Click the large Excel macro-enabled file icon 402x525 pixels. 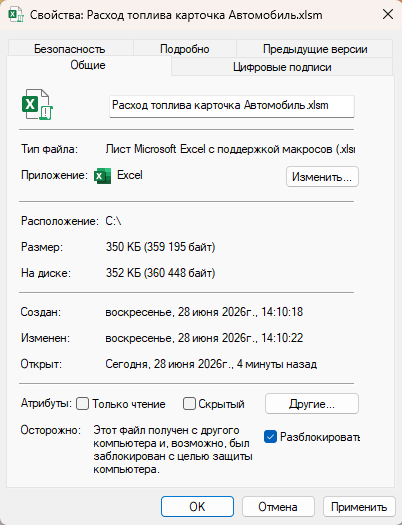click(37, 104)
